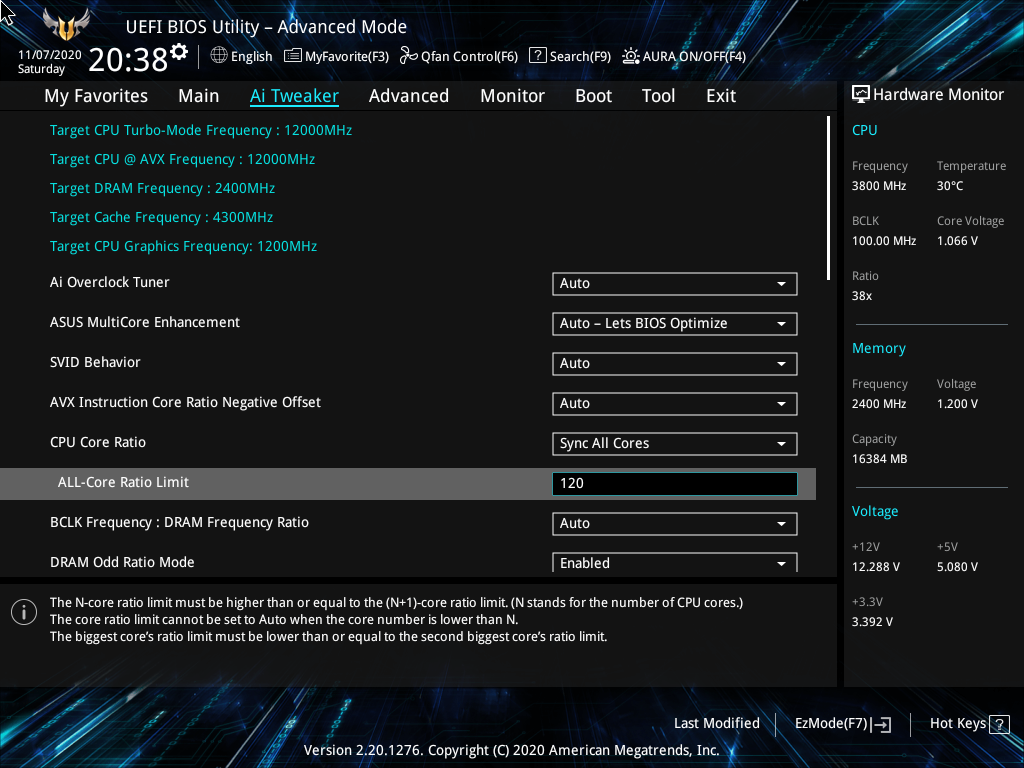This screenshot has height=768, width=1024.
Task: Click the ASUS TUF logo
Action: coord(66,25)
